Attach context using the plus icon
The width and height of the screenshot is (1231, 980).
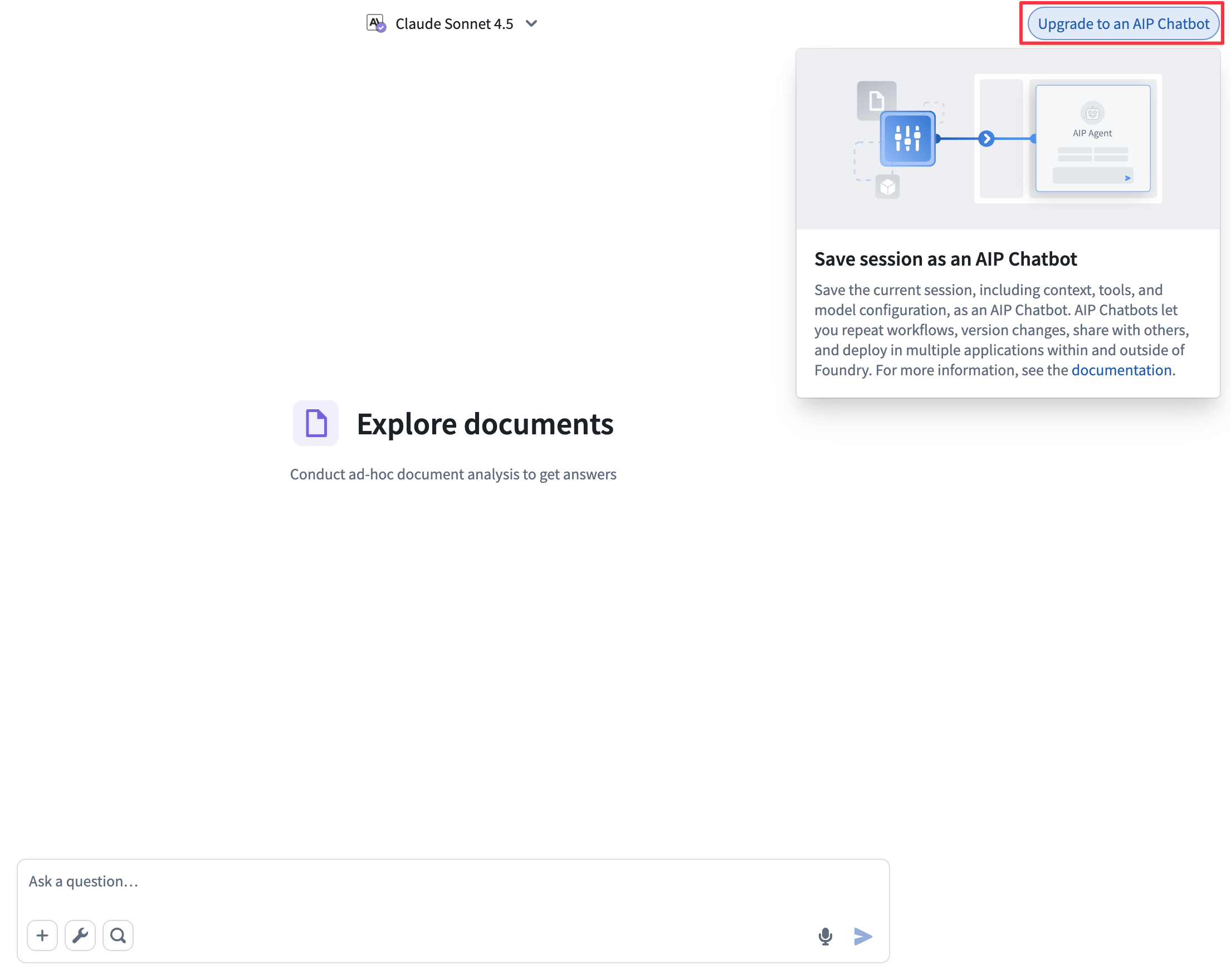[42, 935]
